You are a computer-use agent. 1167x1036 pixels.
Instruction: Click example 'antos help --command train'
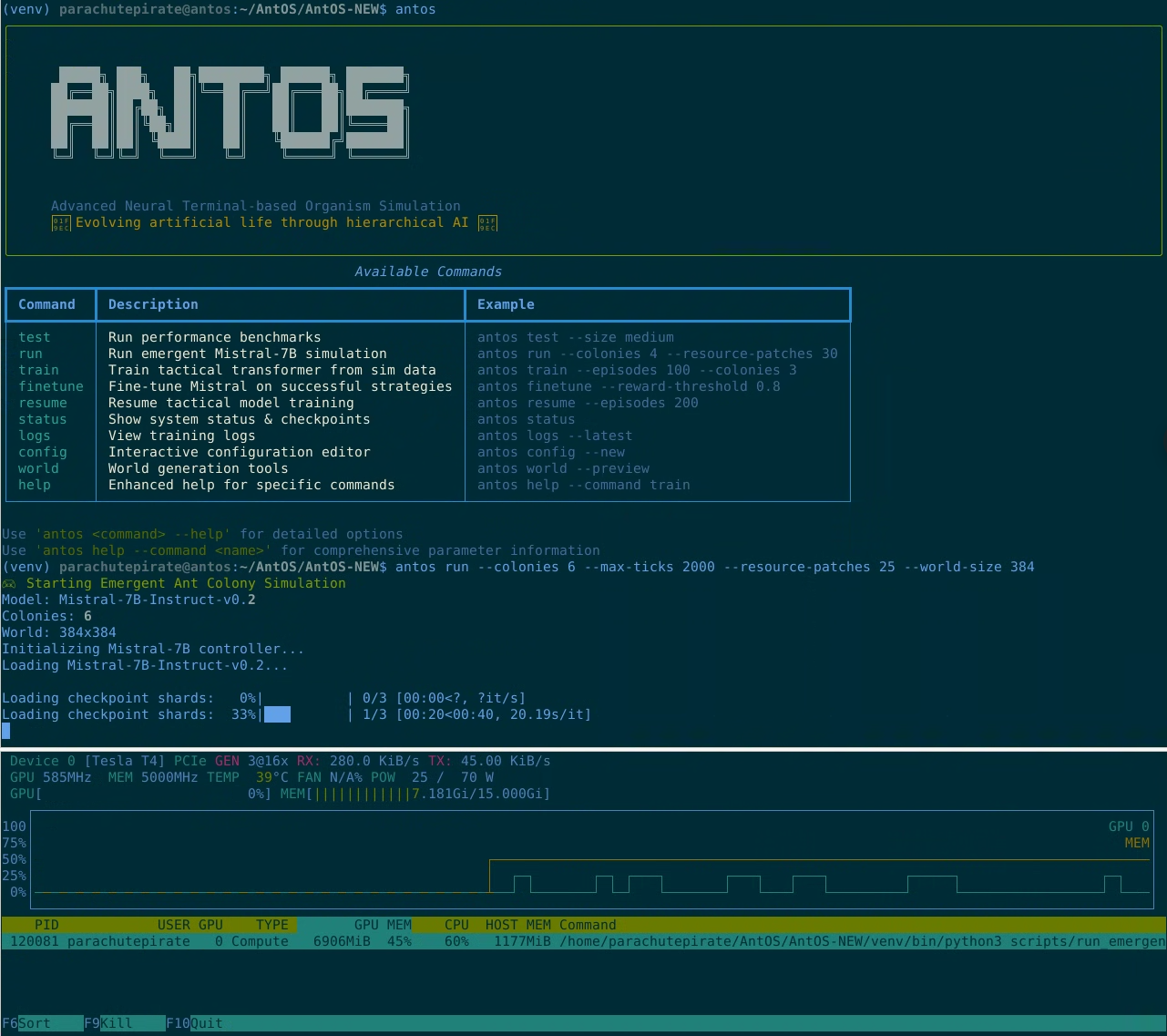pos(584,485)
